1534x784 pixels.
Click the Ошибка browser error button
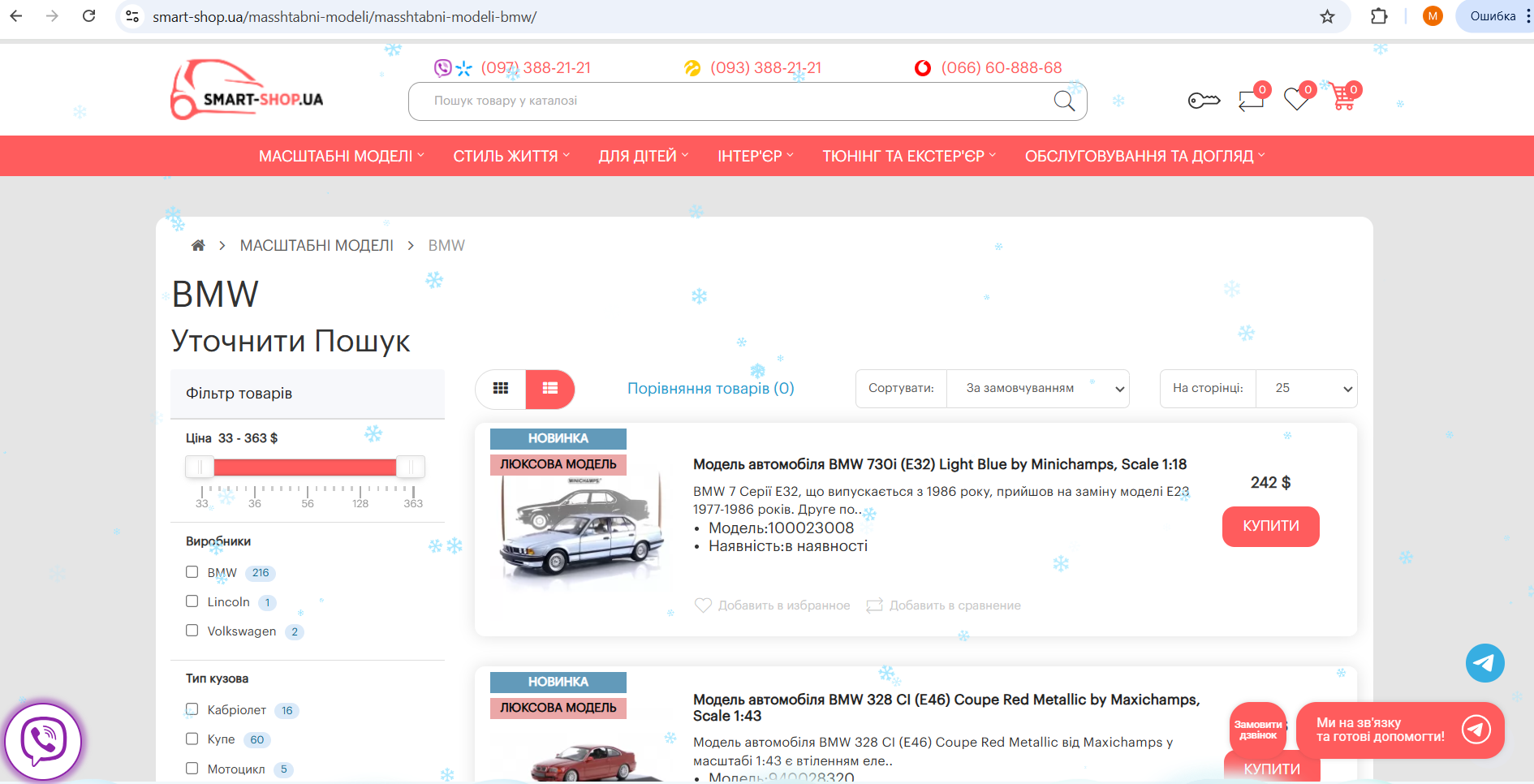pos(1493,16)
